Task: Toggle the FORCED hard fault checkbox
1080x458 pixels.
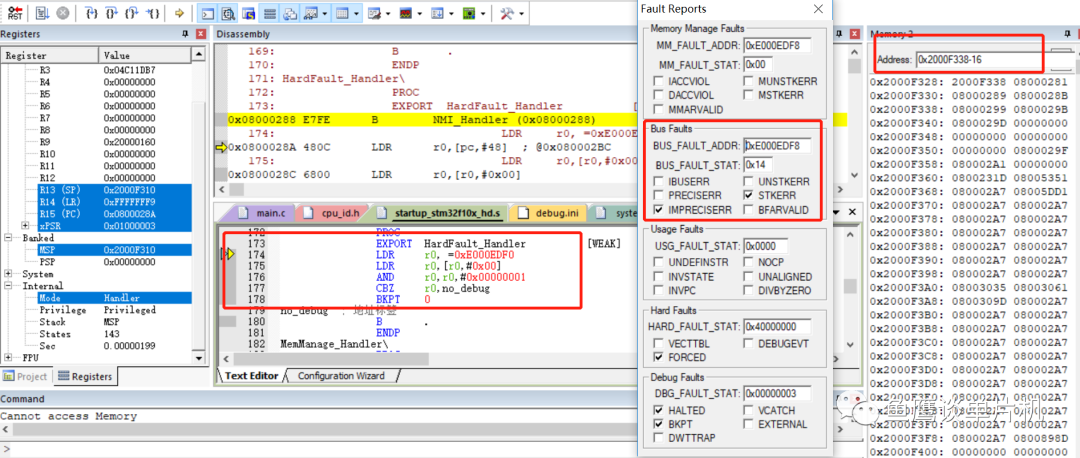Action: [x=659, y=357]
